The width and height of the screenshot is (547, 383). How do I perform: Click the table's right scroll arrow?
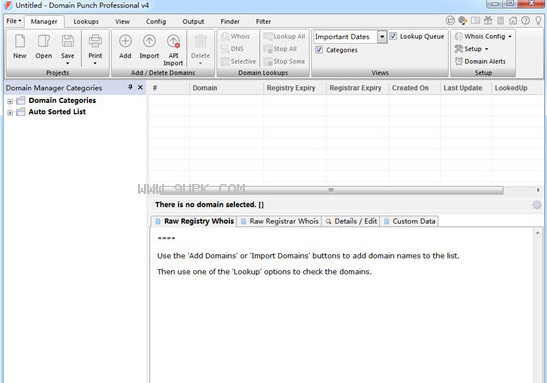pos(538,190)
